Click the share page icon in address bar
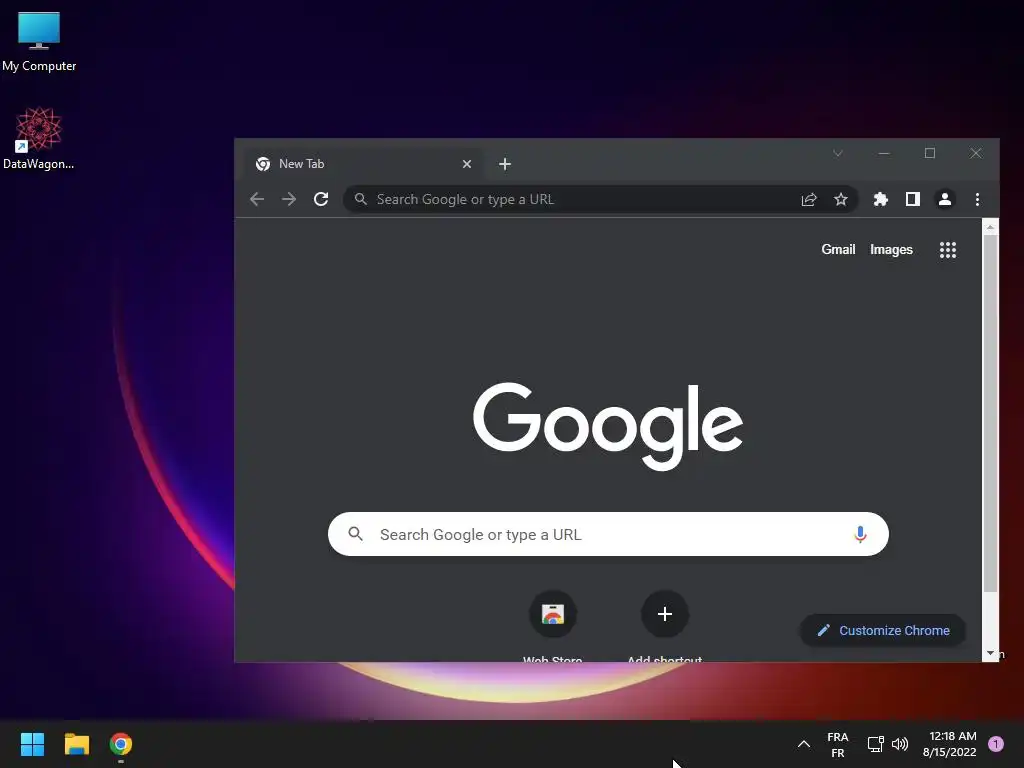The width and height of the screenshot is (1024, 768). pos(808,199)
